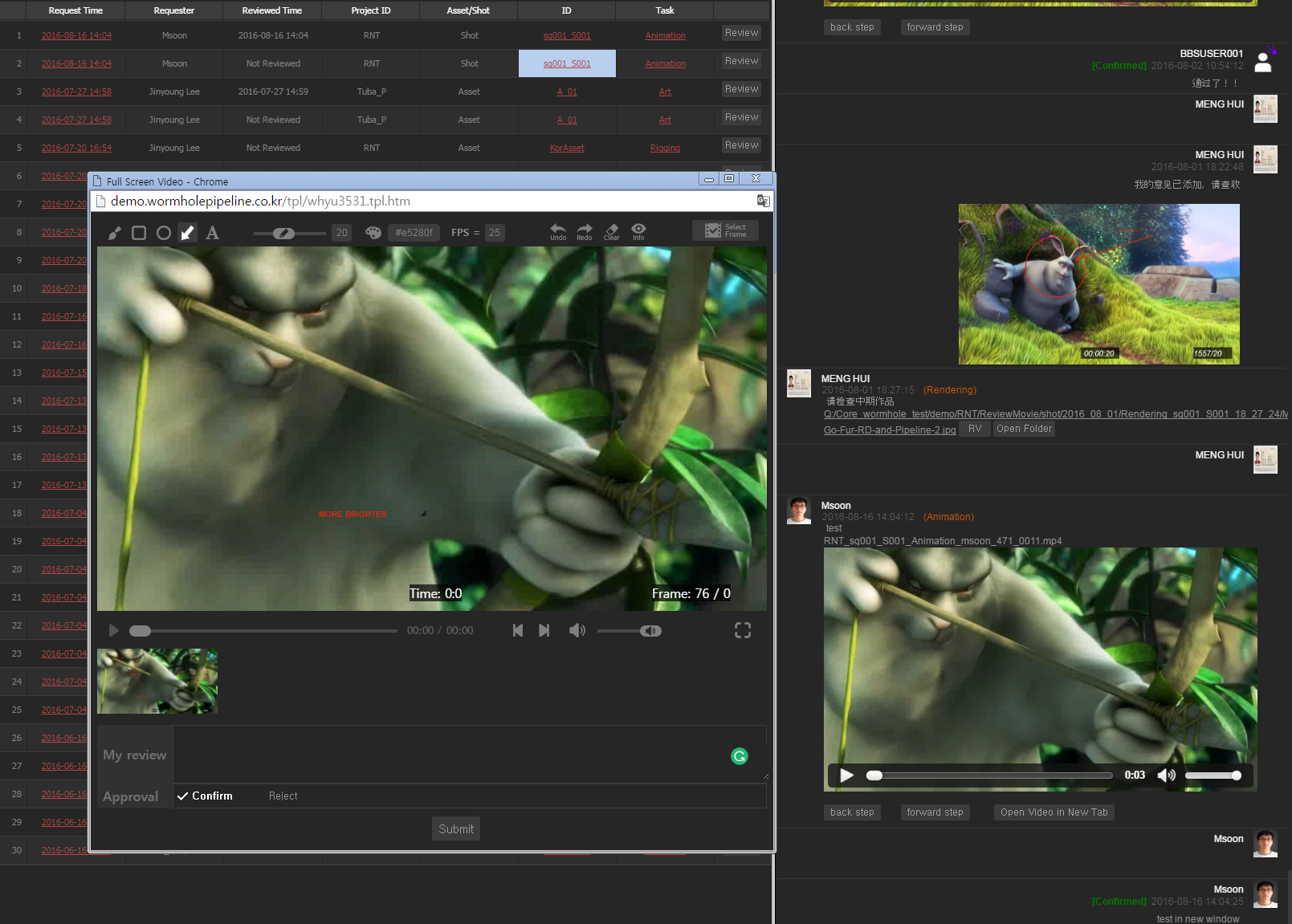Step to previous frame

tap(518, 631)
